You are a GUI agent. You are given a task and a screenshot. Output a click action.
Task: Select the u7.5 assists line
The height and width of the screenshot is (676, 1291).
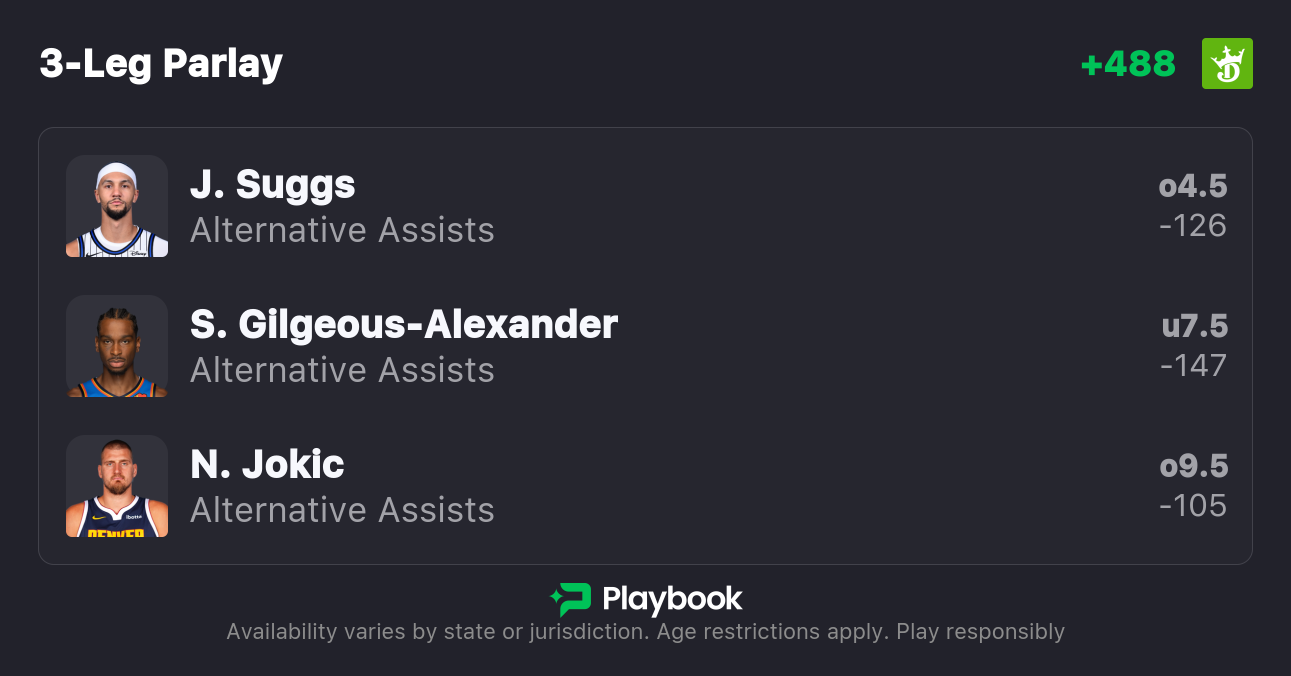coord(1194,326)
